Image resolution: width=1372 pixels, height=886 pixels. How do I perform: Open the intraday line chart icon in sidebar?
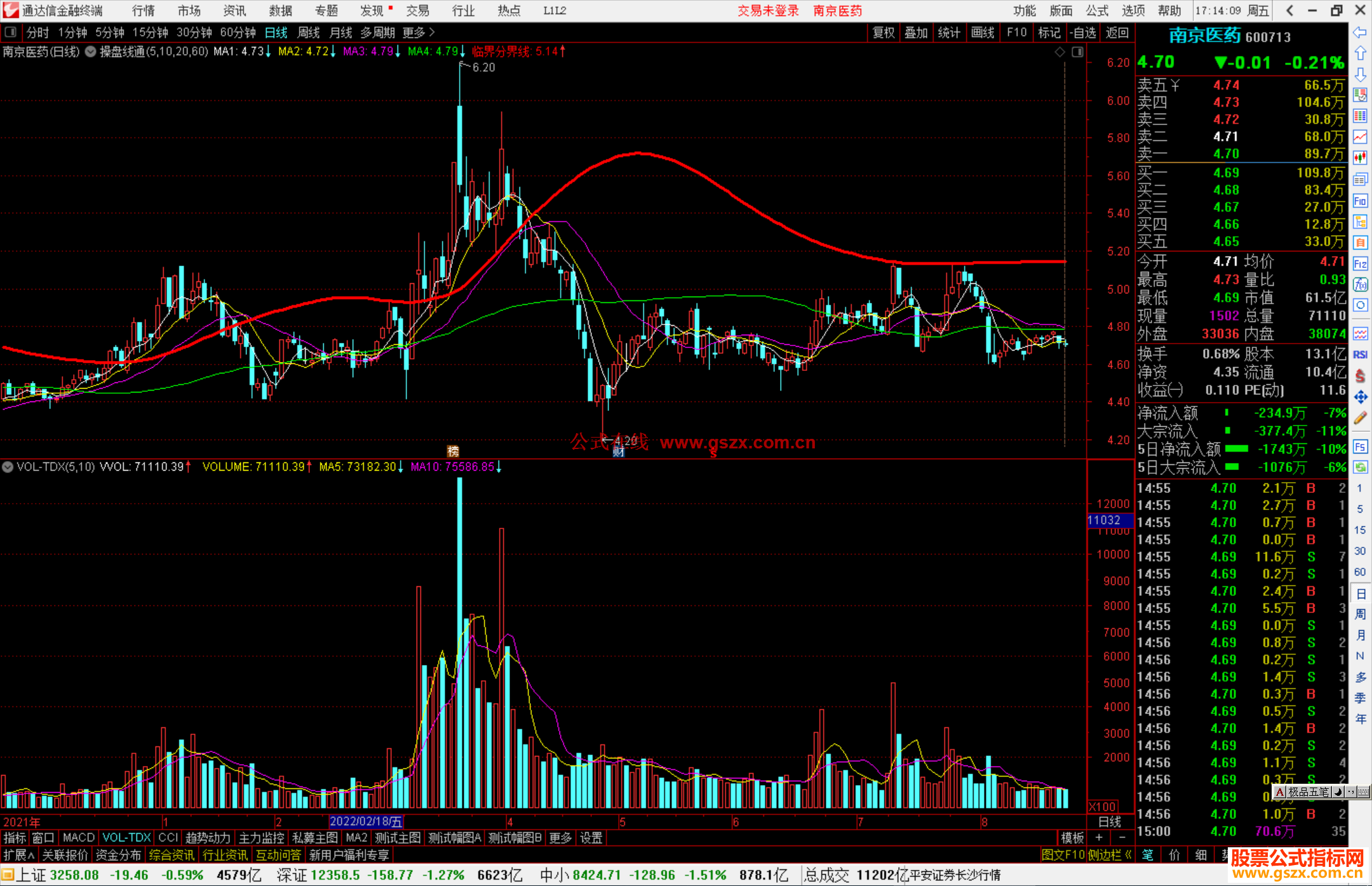click(x=1360, y=137)
